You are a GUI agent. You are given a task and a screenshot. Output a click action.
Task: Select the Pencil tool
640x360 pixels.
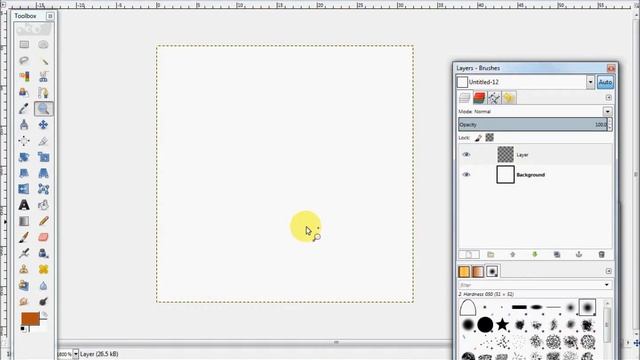(43, 221)
